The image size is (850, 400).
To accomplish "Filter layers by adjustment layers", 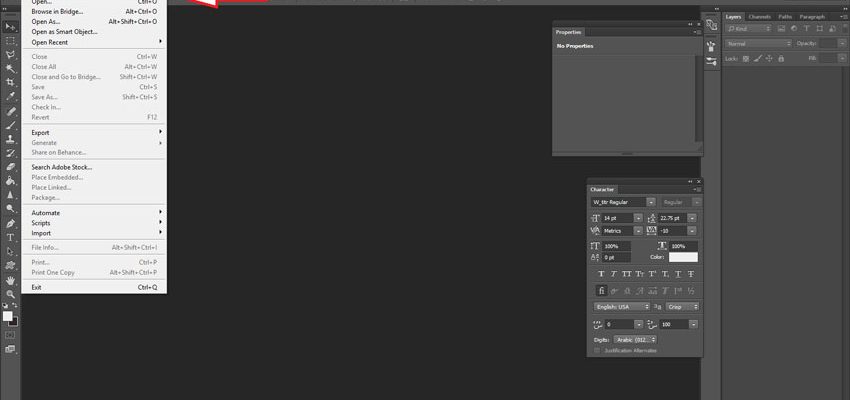I will pyautogui.click(x=794, y=29).
